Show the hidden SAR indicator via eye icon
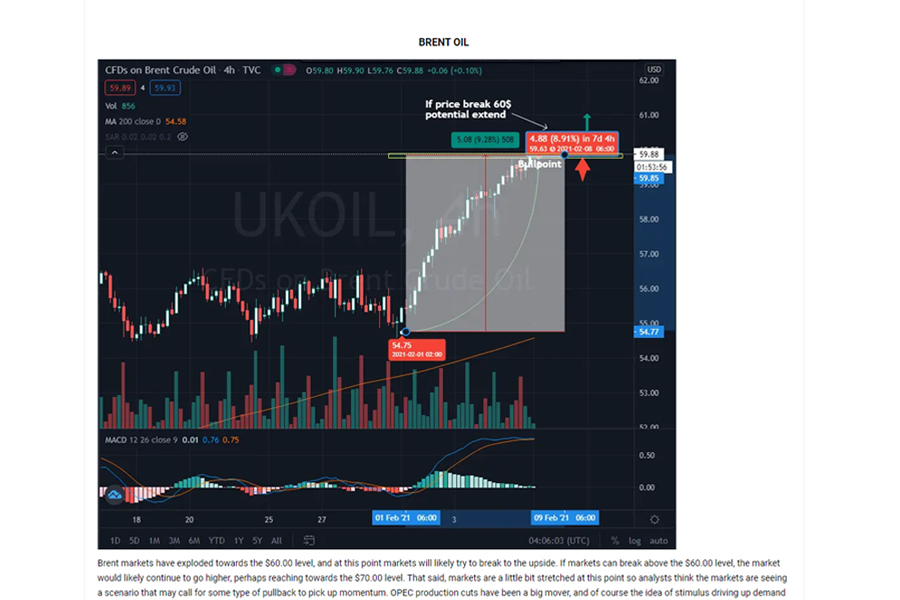This screenshot has width=900, height=600. pos(183,136)
